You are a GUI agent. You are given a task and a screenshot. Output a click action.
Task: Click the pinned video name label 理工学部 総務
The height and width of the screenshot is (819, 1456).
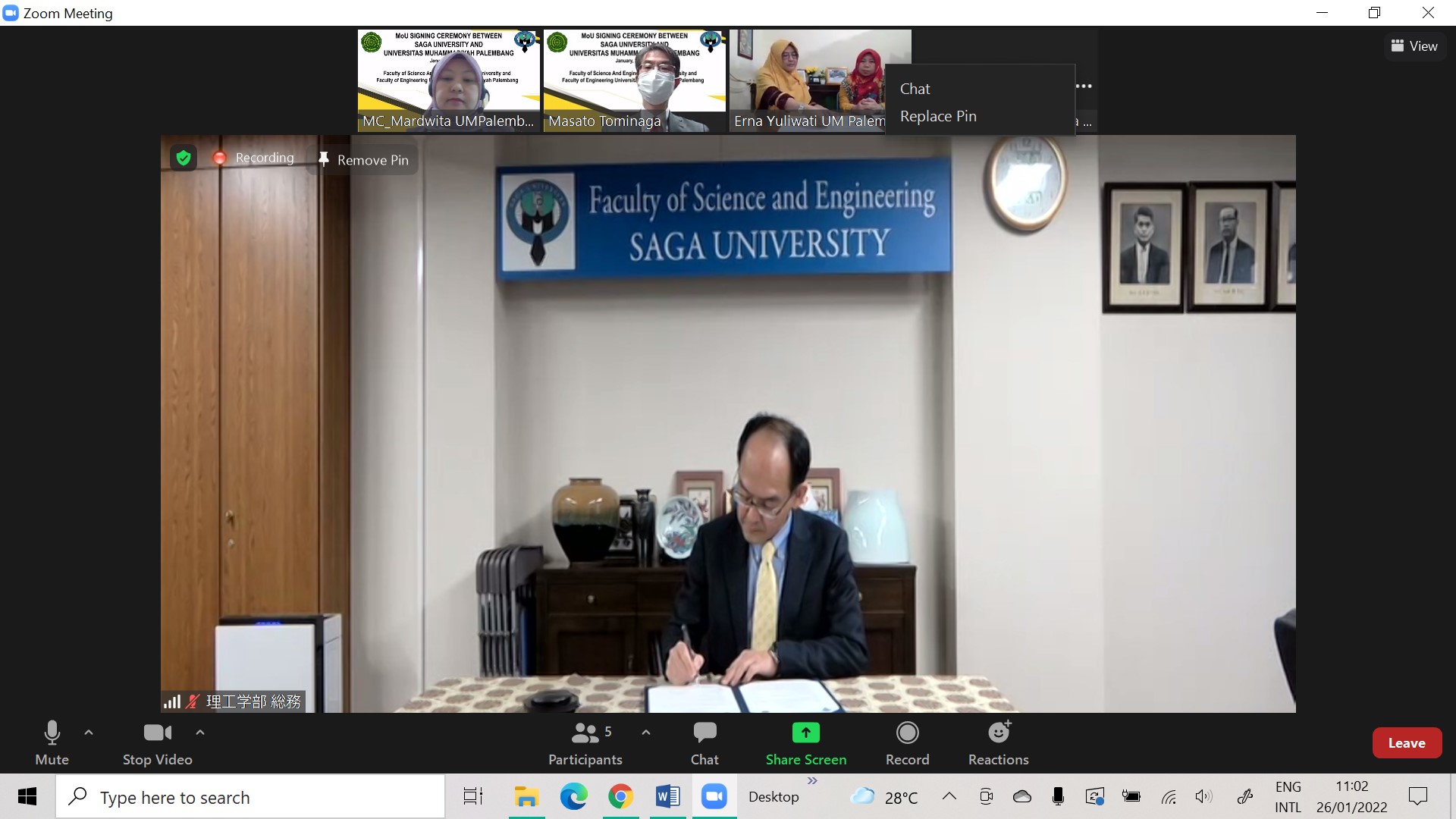[253, 701]
